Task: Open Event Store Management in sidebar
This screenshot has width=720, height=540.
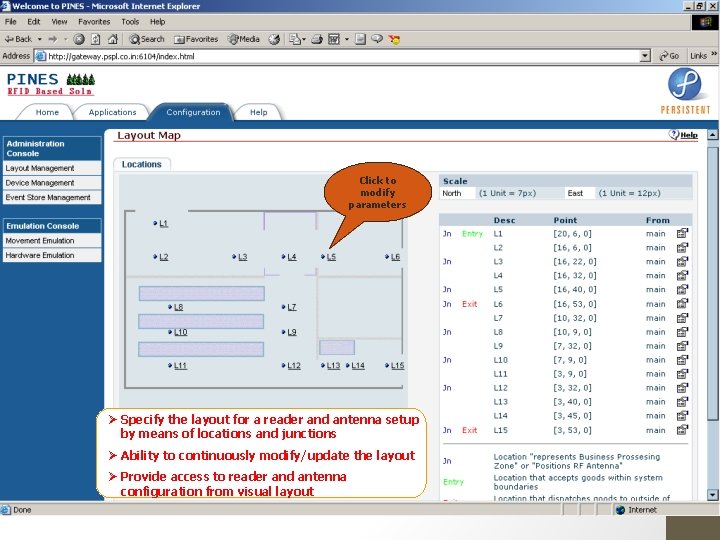Action: pyautogui.click(x=52, y=197)
